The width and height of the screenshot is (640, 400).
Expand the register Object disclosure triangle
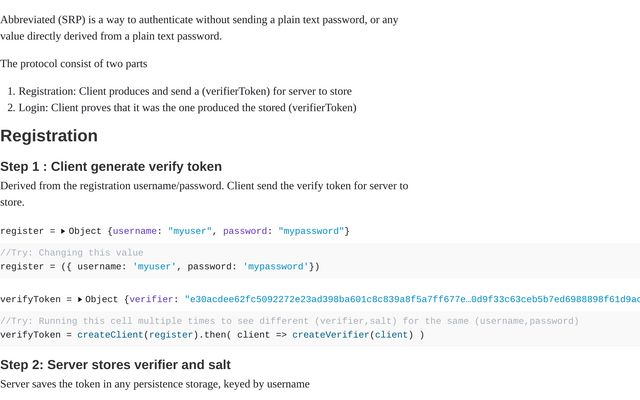pos(63,231)
